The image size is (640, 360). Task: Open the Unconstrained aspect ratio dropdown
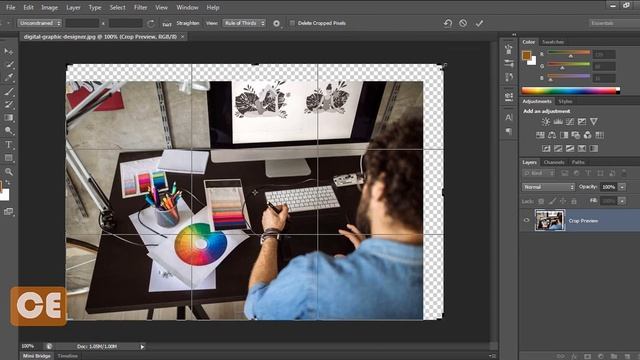pos(40,23)
